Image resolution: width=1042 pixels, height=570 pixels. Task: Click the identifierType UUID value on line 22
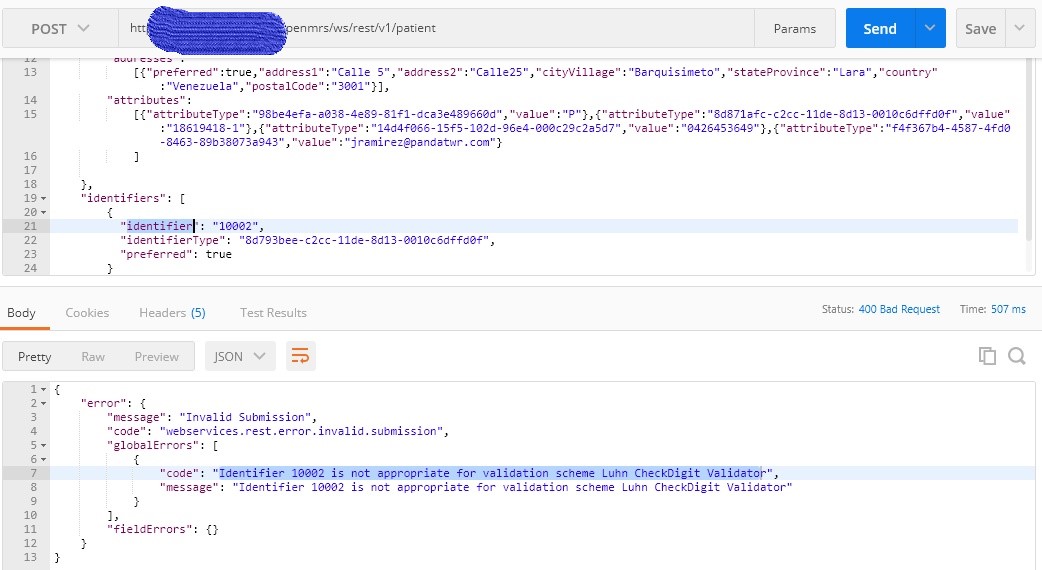tap(364, 240)
